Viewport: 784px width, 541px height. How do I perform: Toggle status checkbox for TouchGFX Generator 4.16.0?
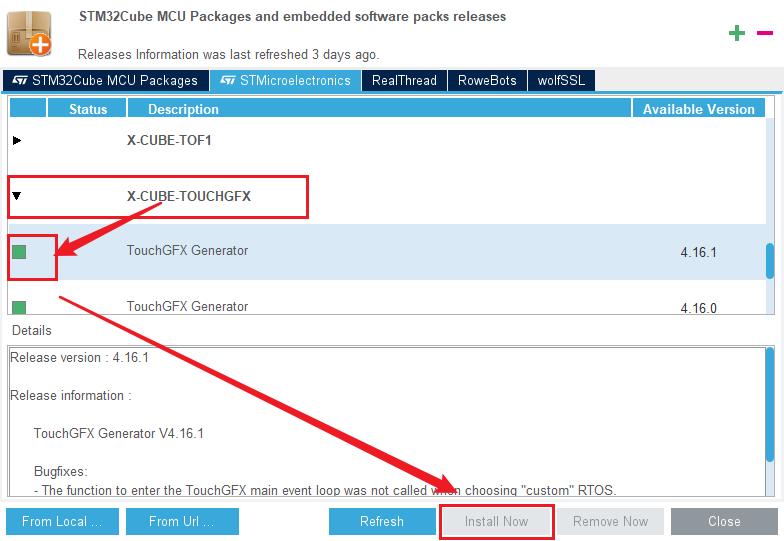19,306
